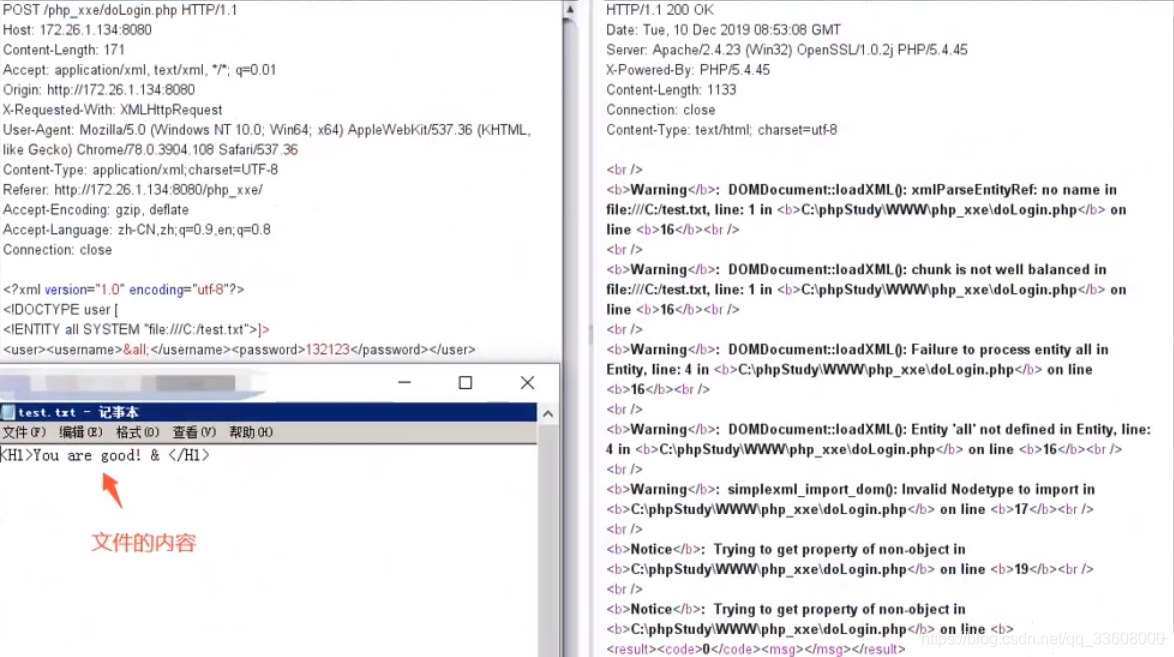Click the 'Referer: http://172.26.1.134:8080/php_xxe/' header
This screenshot has height=657, width=1174.
point(133,190)
